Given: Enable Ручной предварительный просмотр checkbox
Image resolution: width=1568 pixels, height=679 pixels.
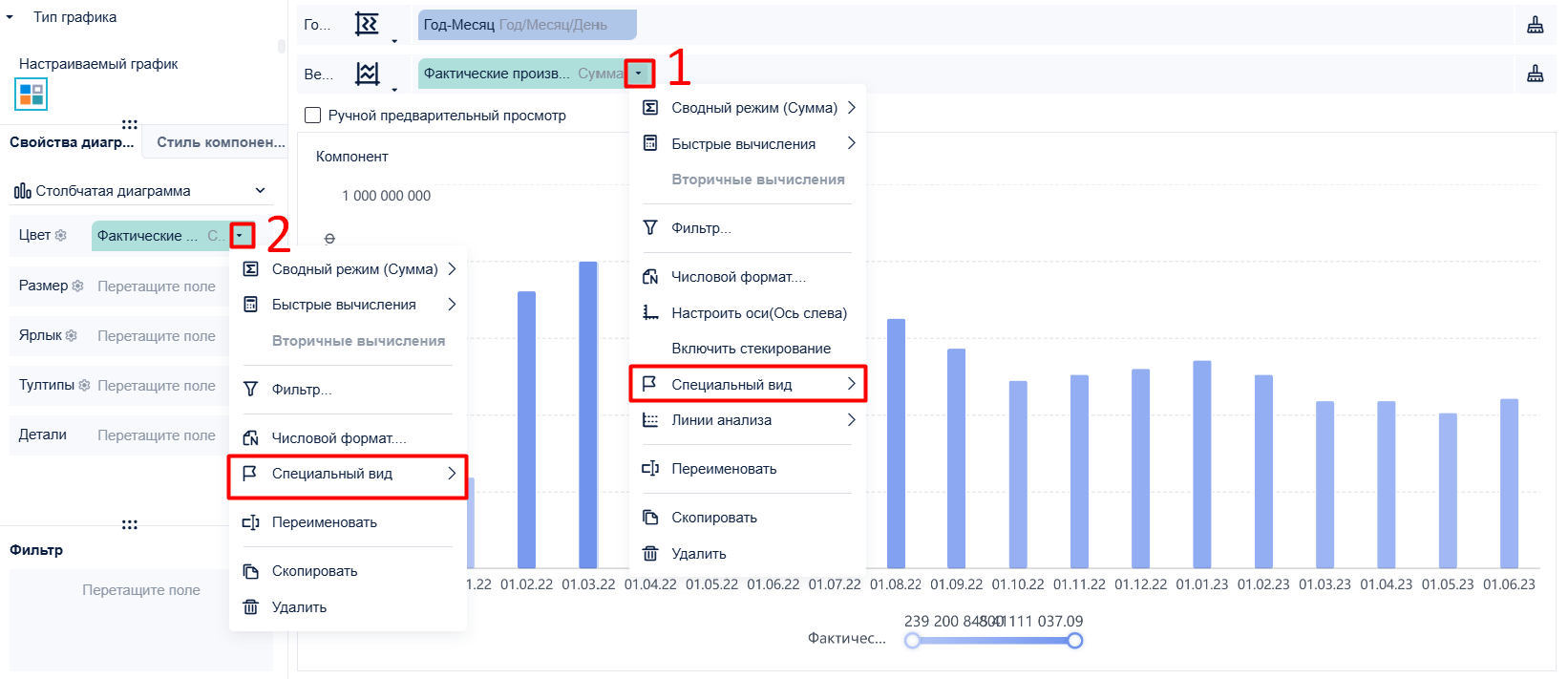Looking at the screenshot, I should pyautogui.click(x=312, y=116).
